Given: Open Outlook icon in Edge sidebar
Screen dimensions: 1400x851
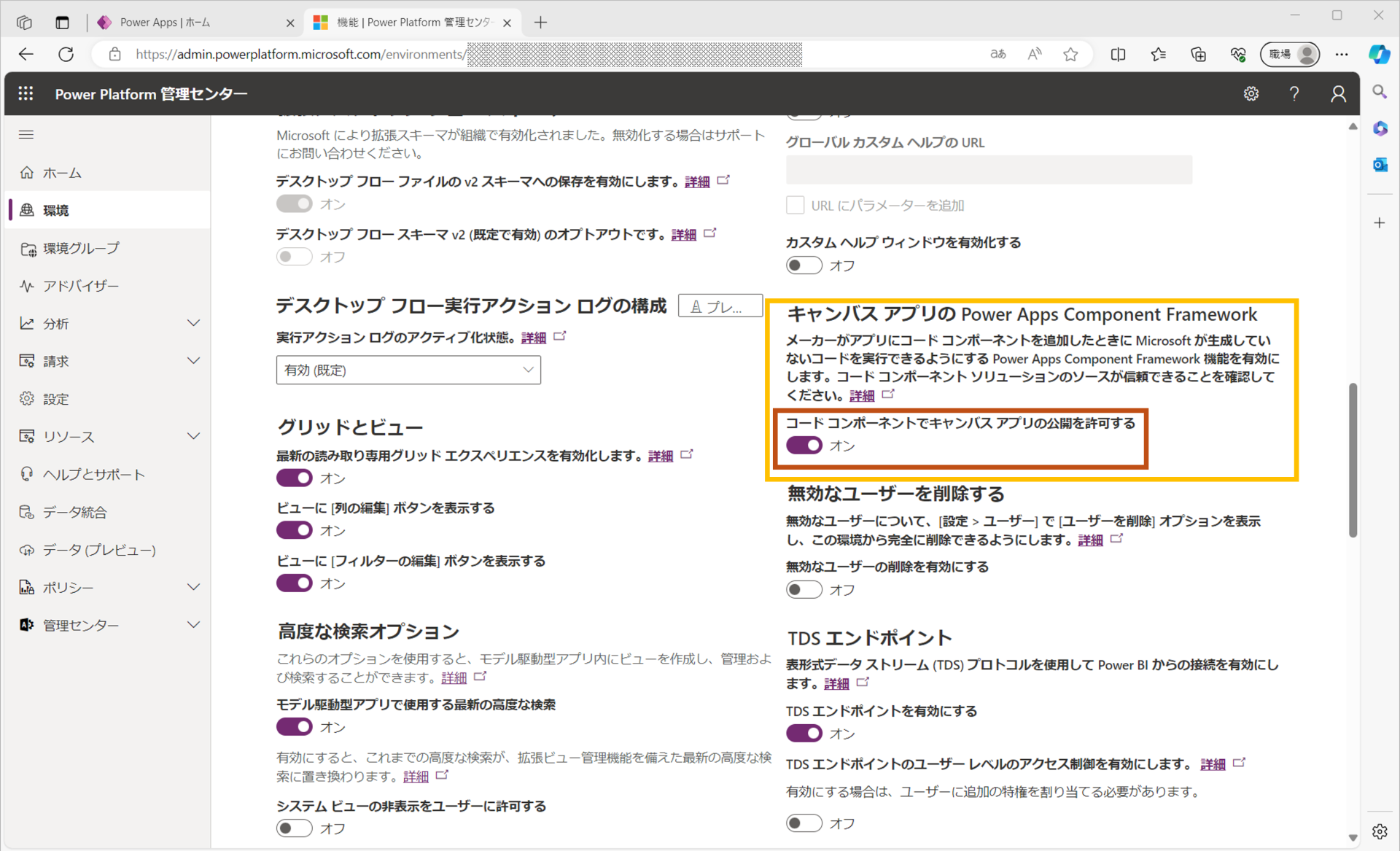Looking at the screenshot, I should coord(1380,166).
